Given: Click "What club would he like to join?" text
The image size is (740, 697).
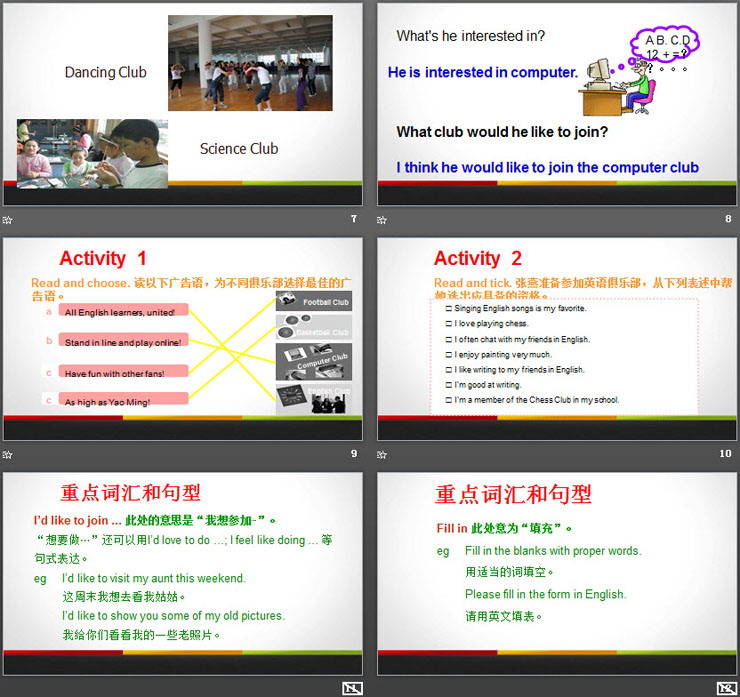Looking at the screenshot, I should (x=502, y=132).
